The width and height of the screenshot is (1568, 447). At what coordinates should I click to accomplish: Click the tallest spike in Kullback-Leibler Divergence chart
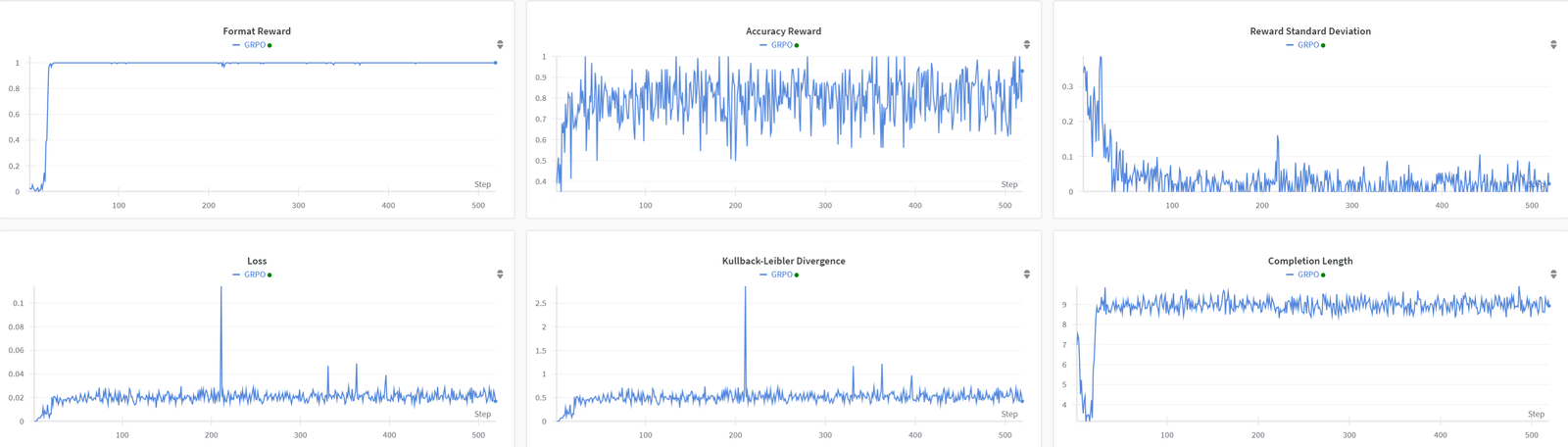tap(746, 288)
